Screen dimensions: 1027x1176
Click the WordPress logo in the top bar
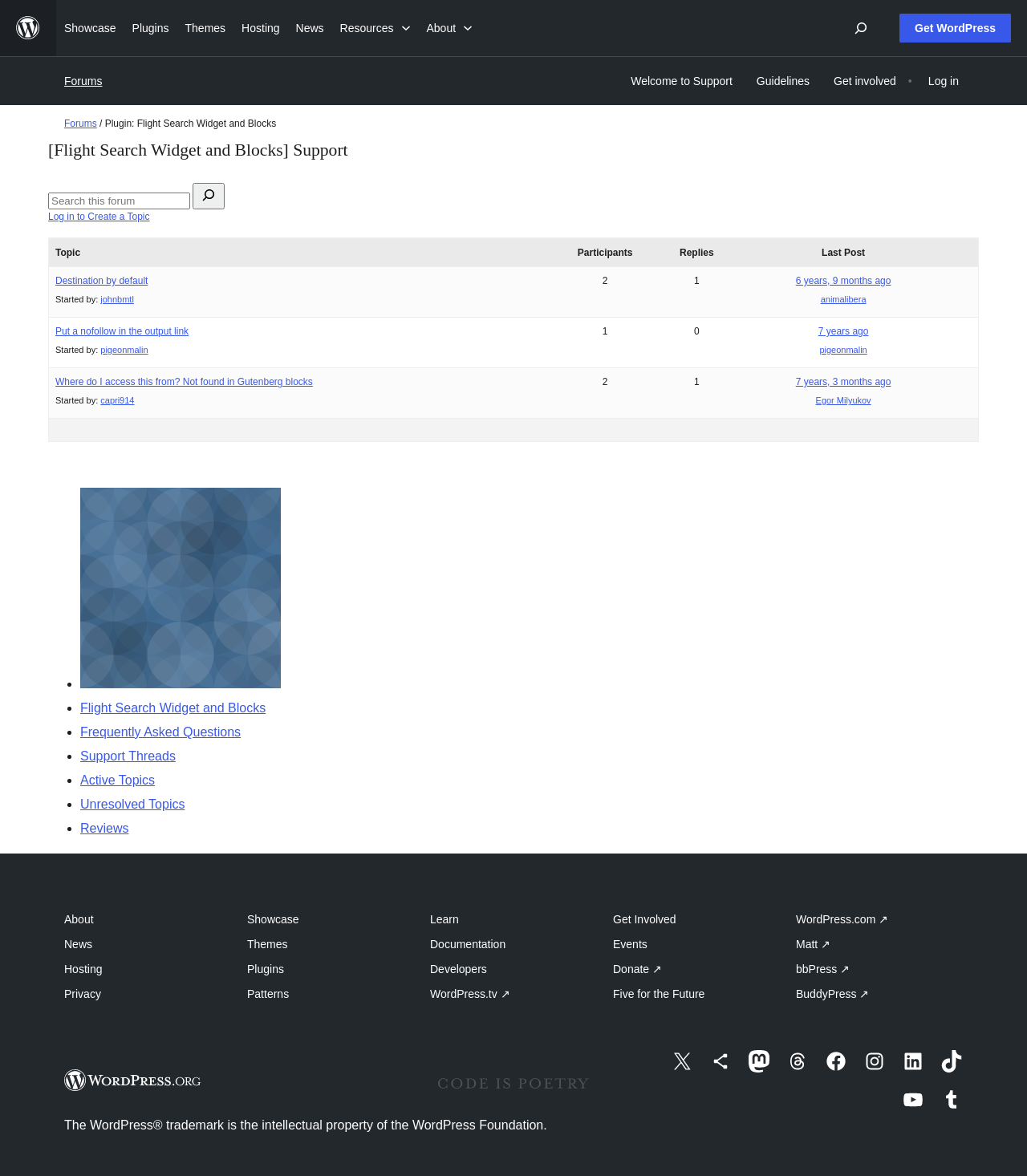tap(28, 28)
